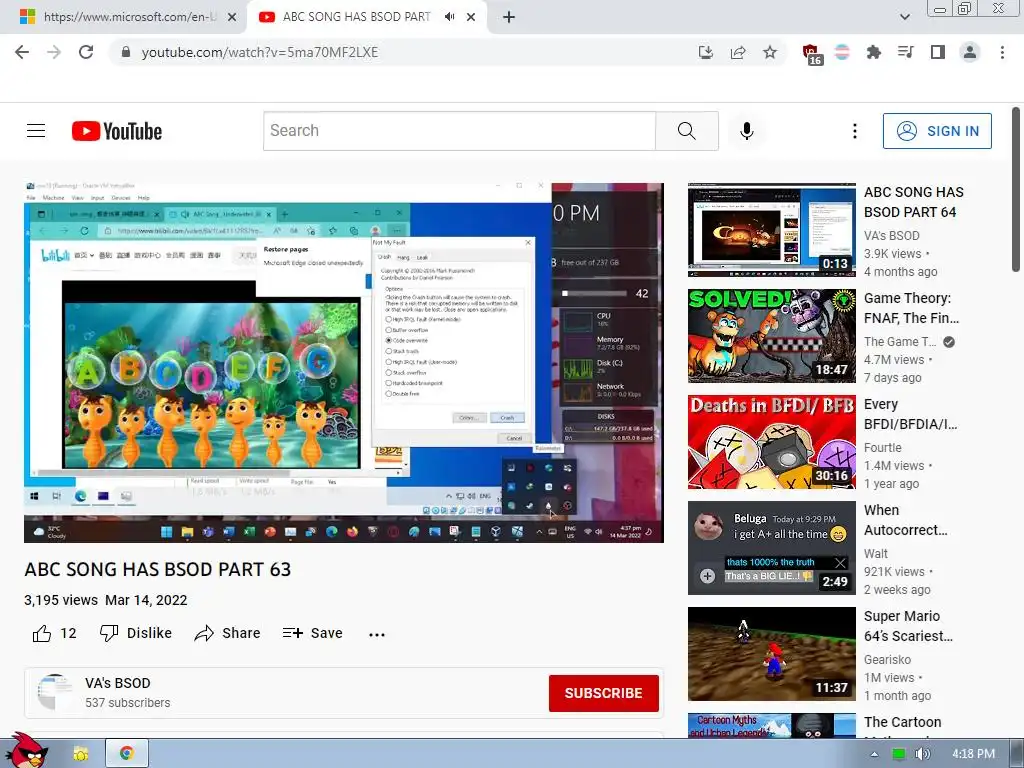Save the video to a playlist
This screenshot has height=768, width=1024.
tap(312, 633)
